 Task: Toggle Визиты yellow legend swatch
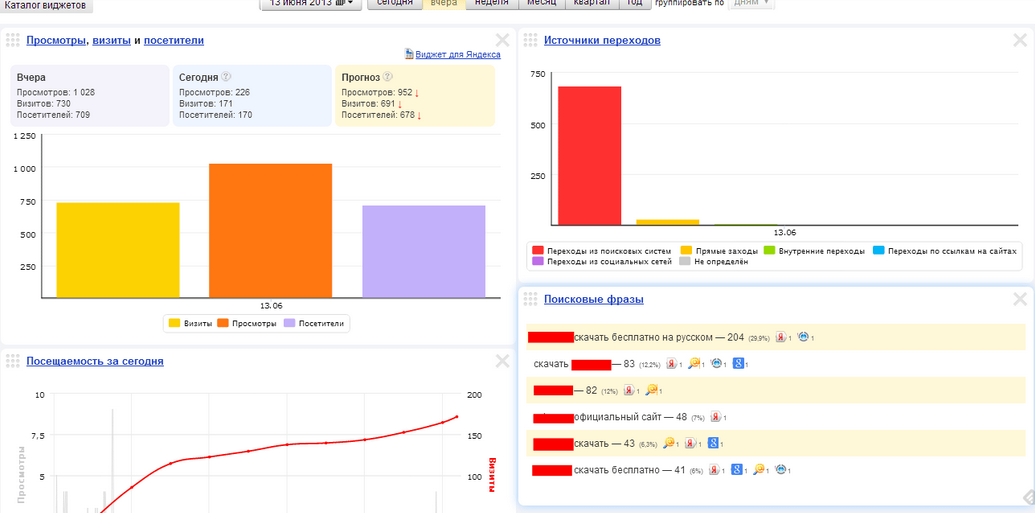(174, 324)
